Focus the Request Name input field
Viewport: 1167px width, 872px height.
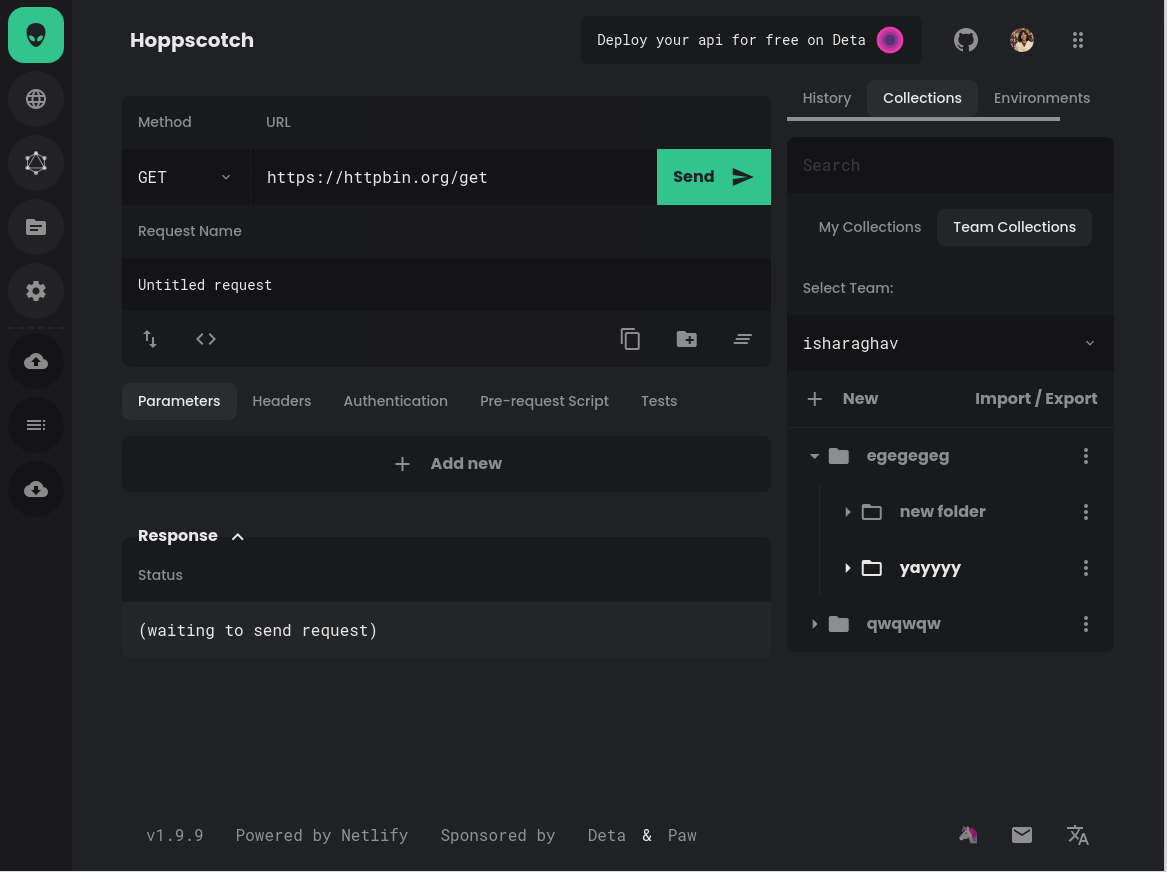click(x=447, y=285)
